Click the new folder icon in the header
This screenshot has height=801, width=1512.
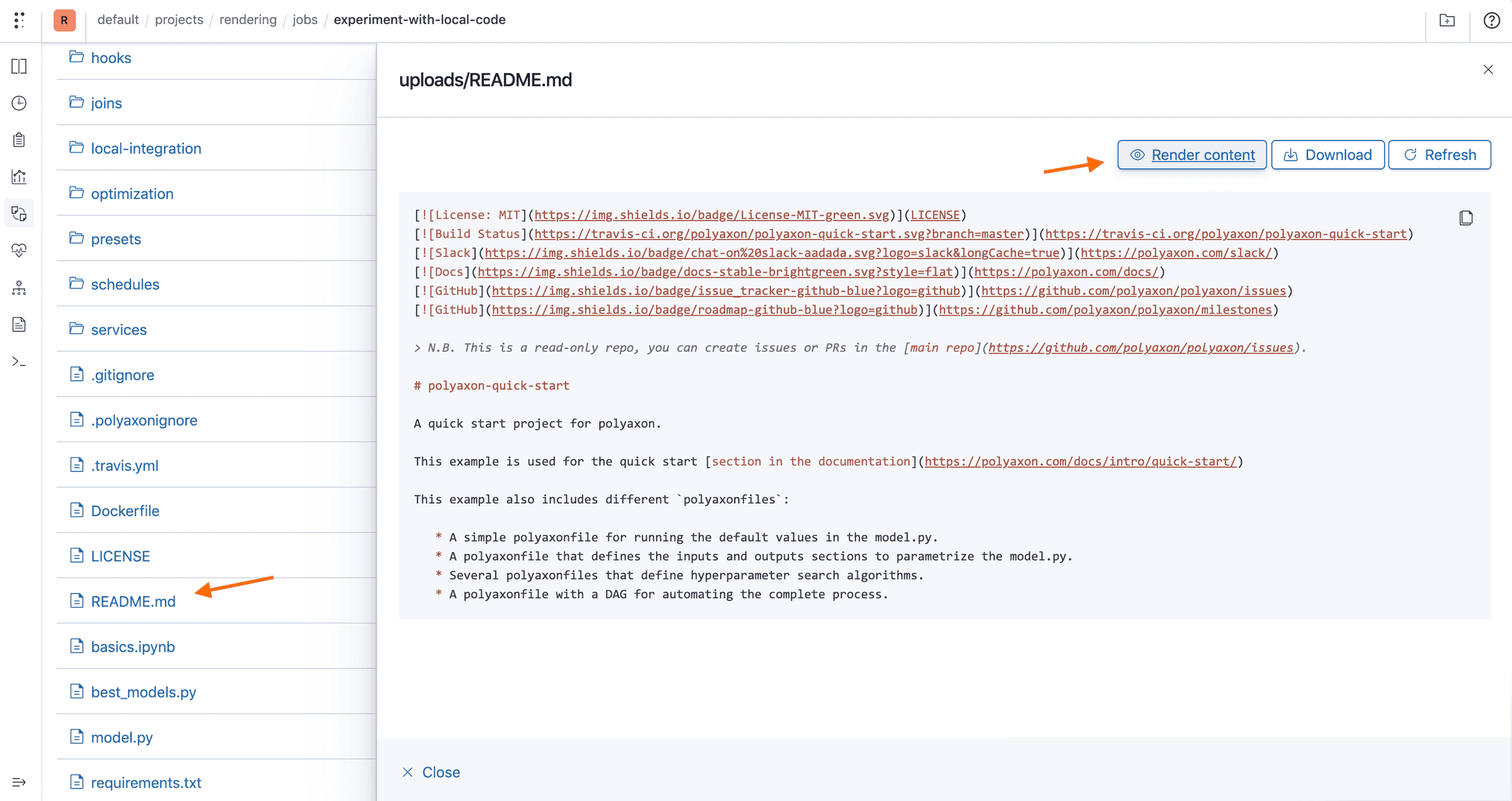tap(1447, 20)
